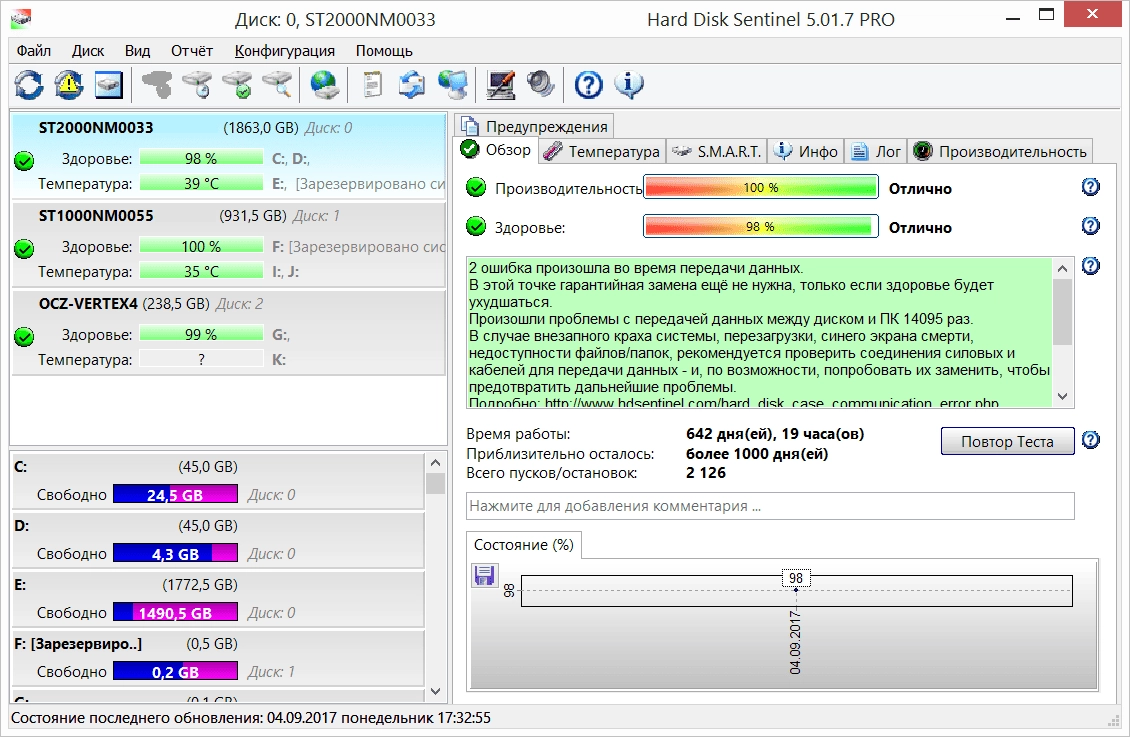
Task: Click the speaker sound toolbar icon
Action: [x=540, y=85]
